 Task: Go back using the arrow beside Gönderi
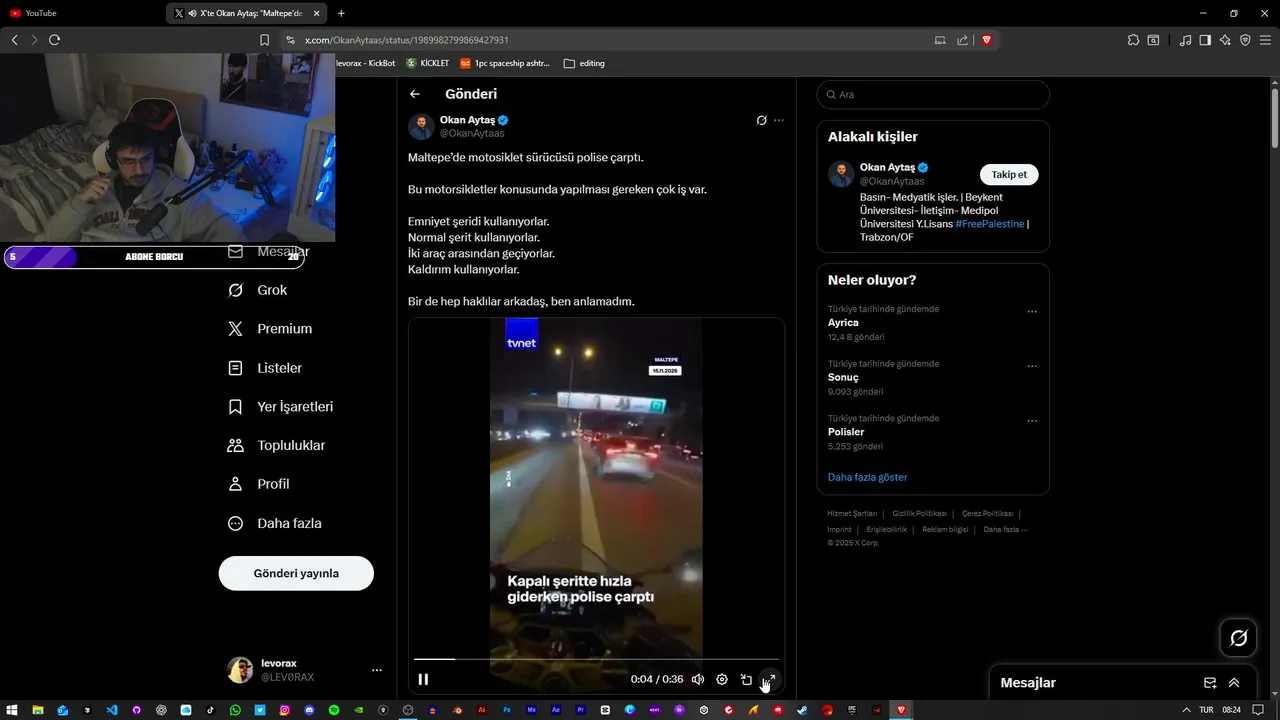(415, 94)
